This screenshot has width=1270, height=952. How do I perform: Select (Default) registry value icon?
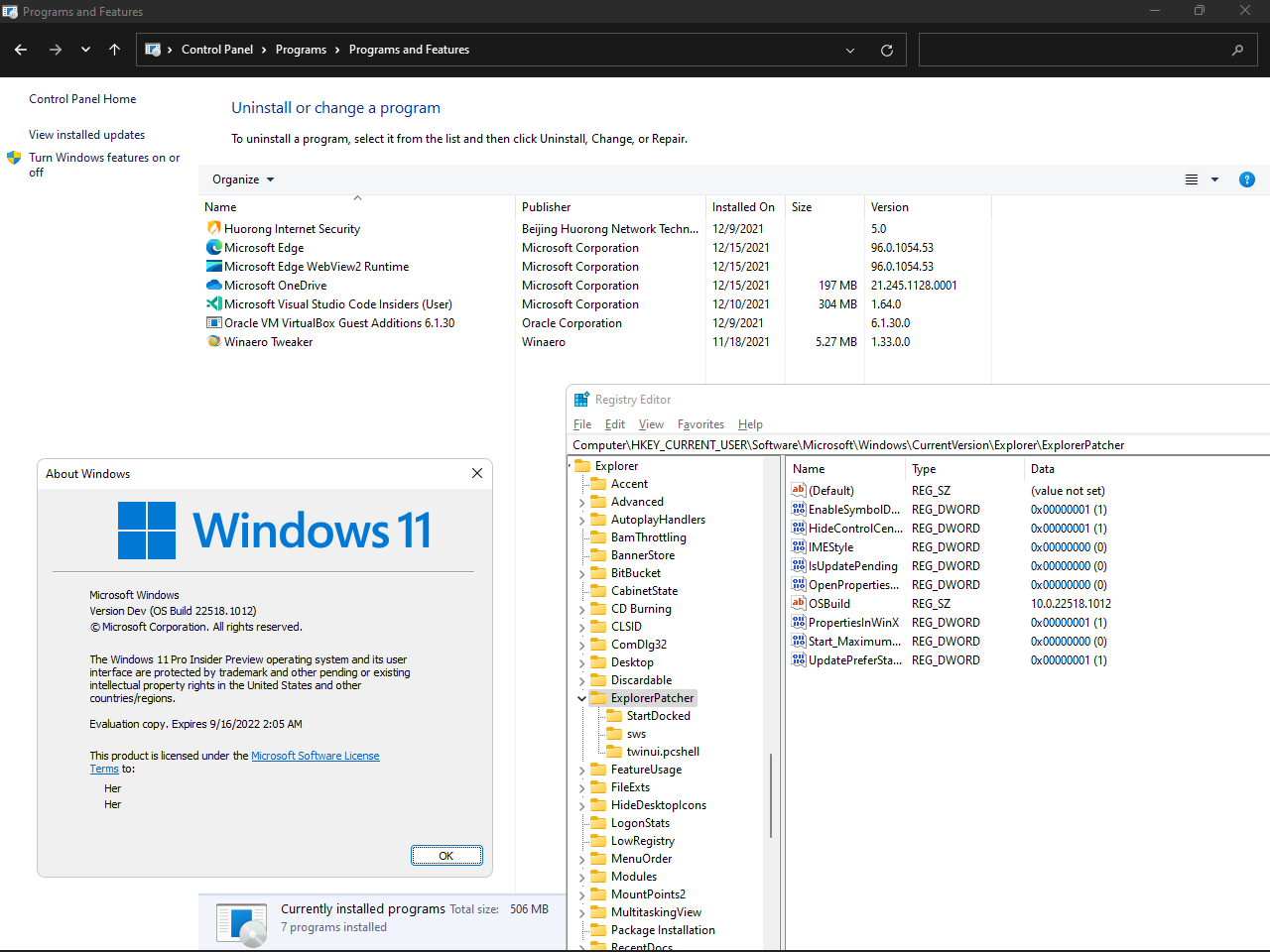(x=799, y=490)
